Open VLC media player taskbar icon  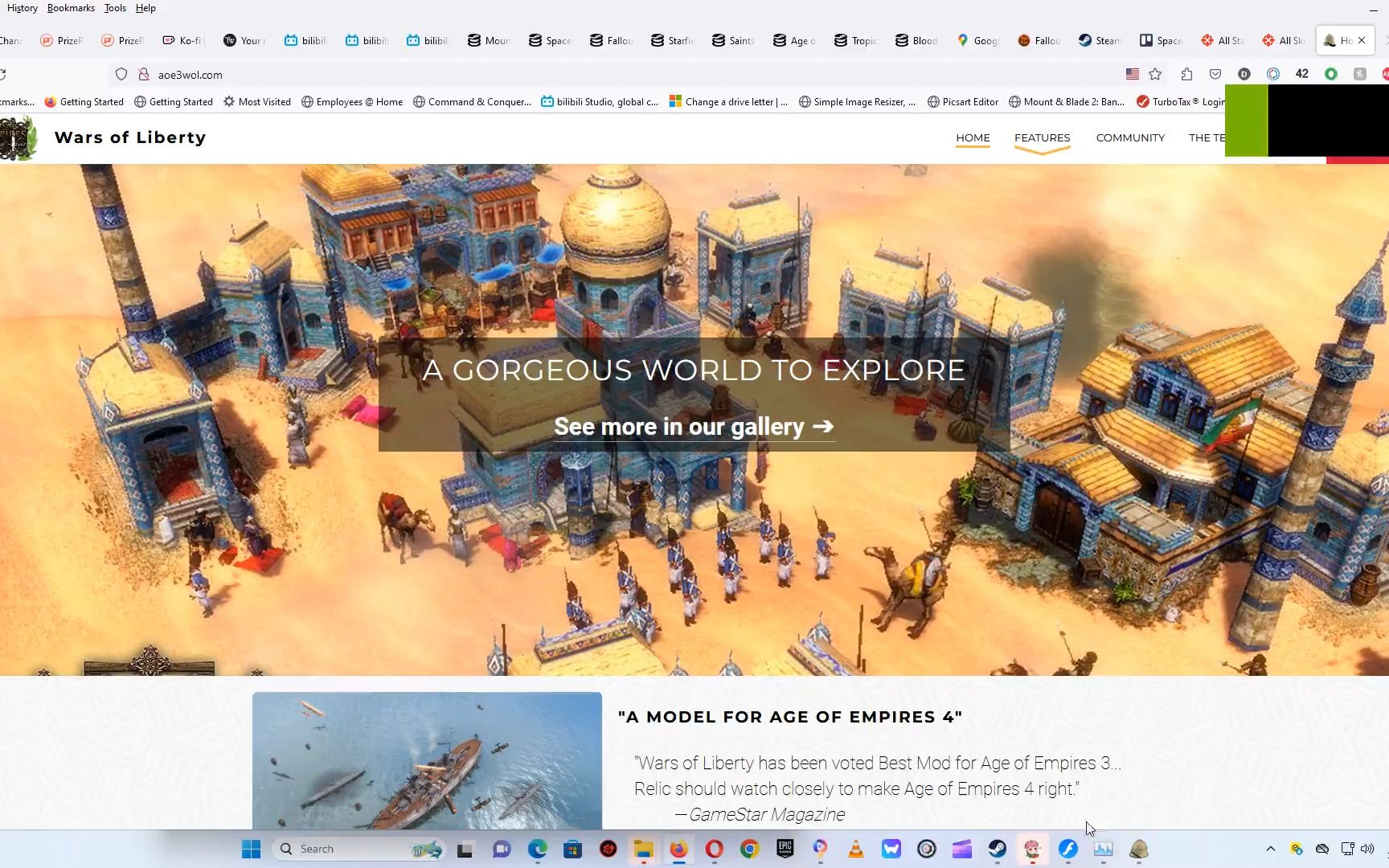click(855, 849)
